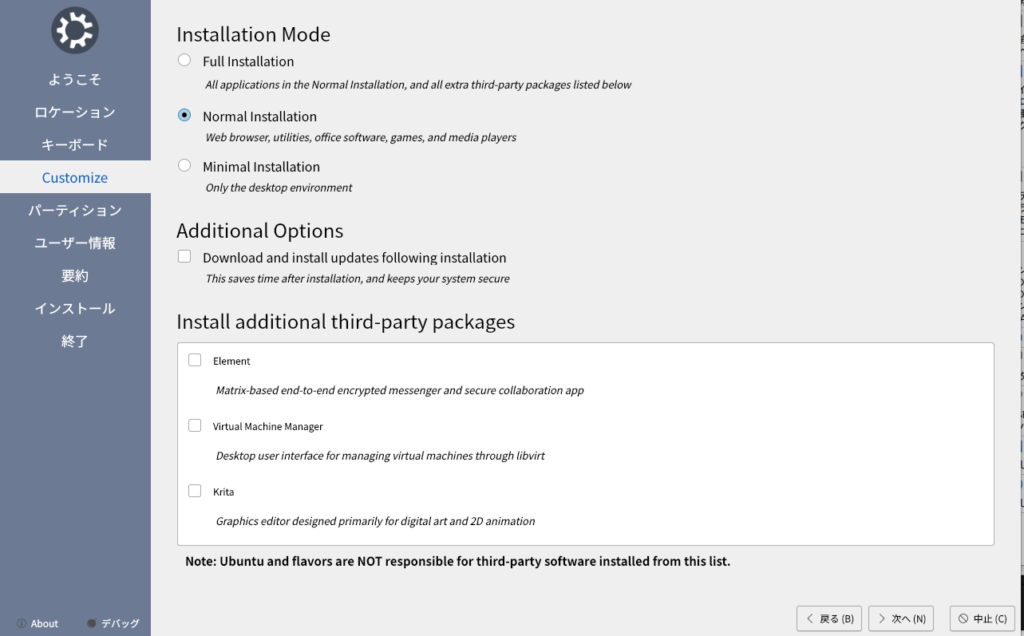This screenshot has width=1024, height=636.
Task: Click the debug bug icon
Action: (x=92, y=623)
